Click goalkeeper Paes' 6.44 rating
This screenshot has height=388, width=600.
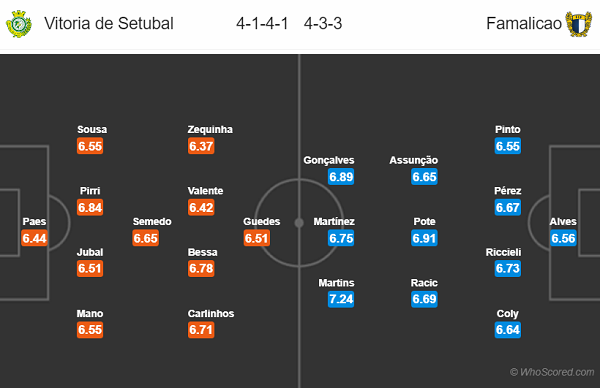coord(34,238)
